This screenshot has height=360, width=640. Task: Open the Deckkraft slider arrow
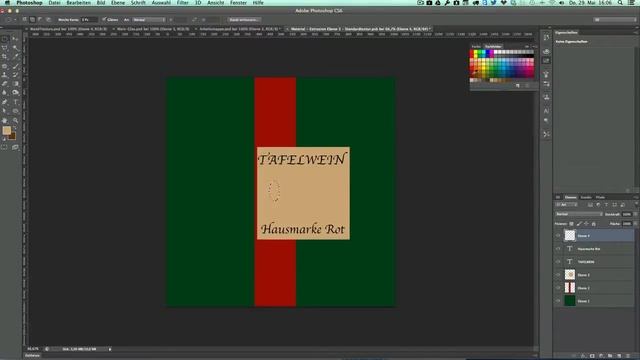pos(636,214)
